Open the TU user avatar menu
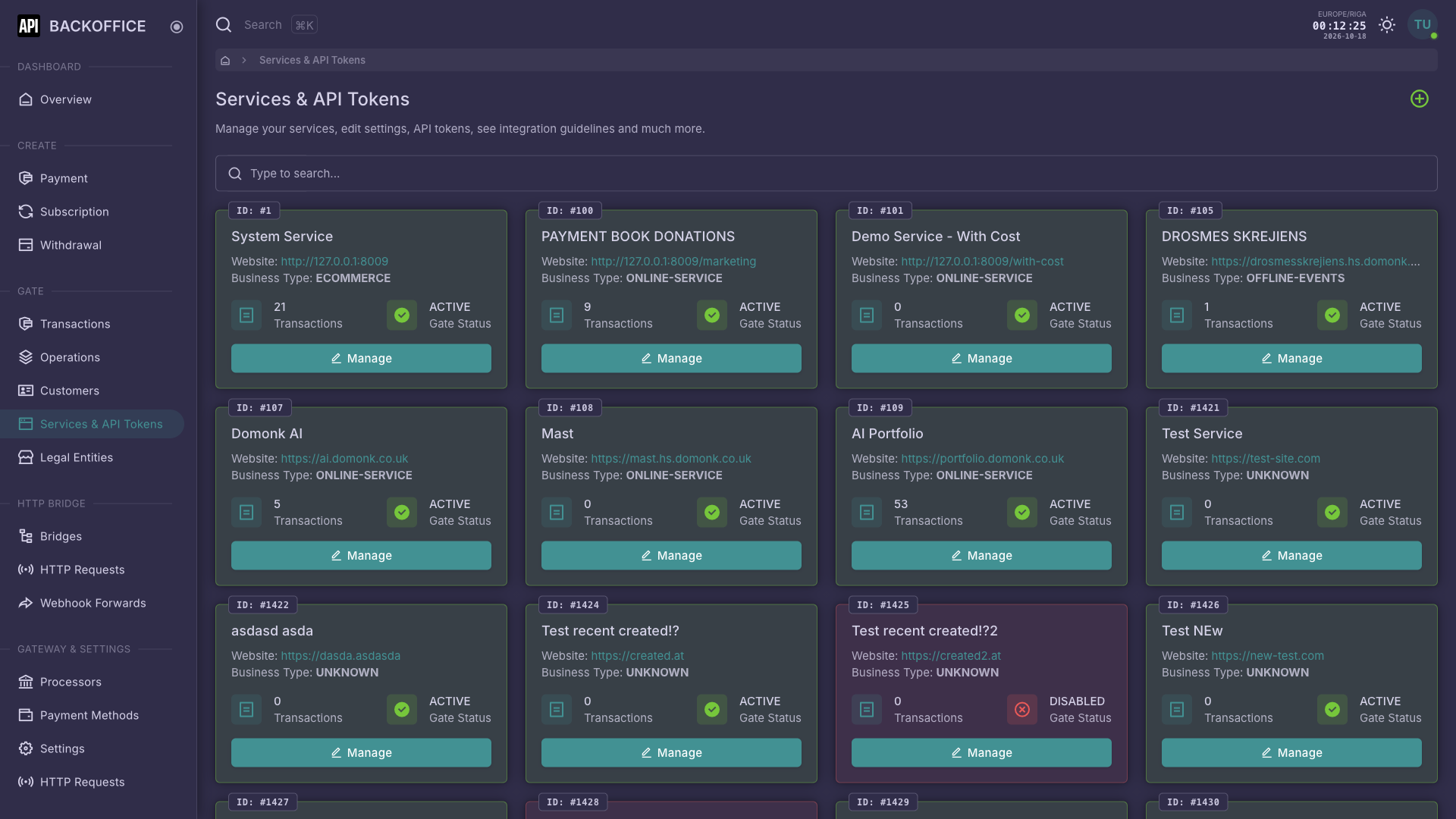 (1422, 25)
